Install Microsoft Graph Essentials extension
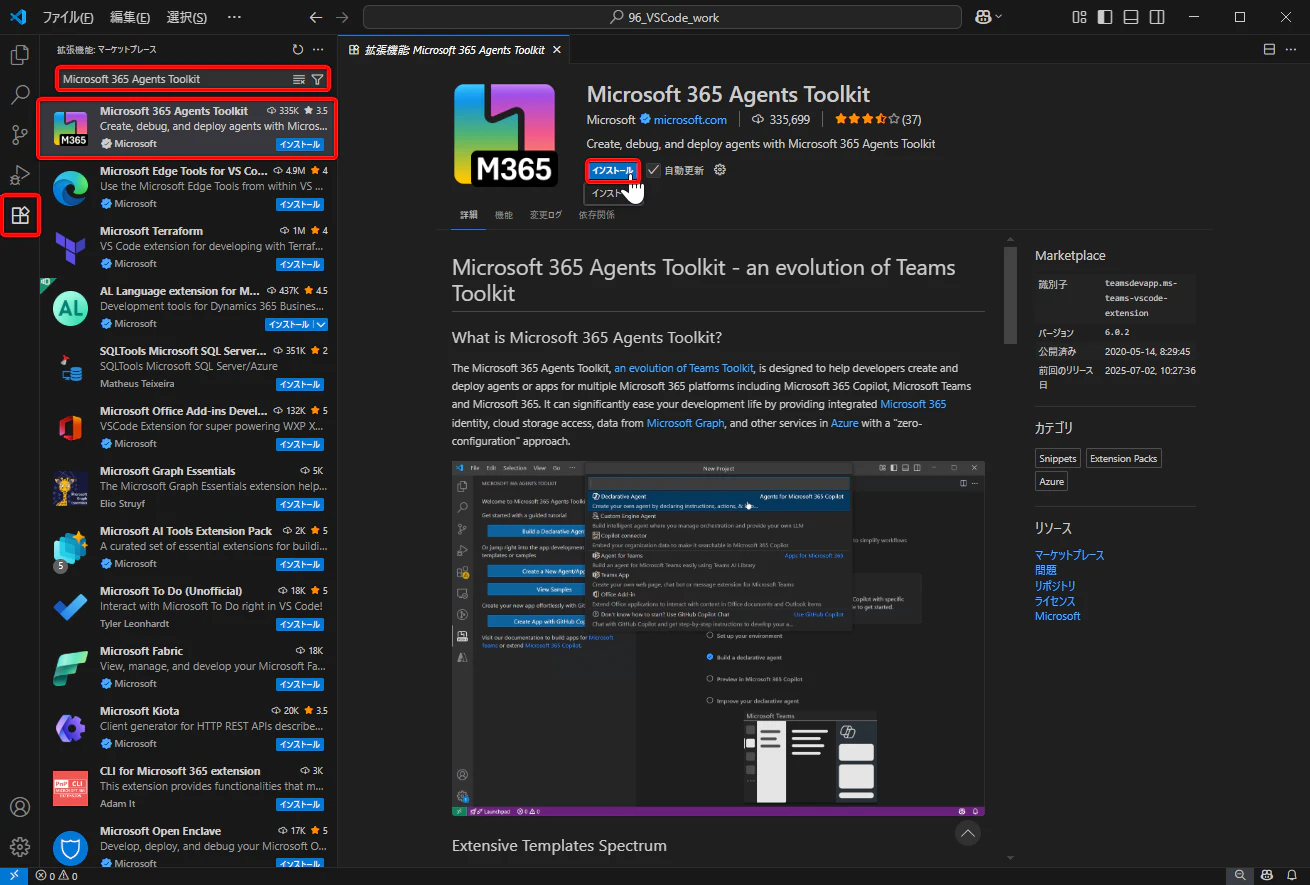The height and width of the screenshot is (885, 1310). click(x=300, y=504)
